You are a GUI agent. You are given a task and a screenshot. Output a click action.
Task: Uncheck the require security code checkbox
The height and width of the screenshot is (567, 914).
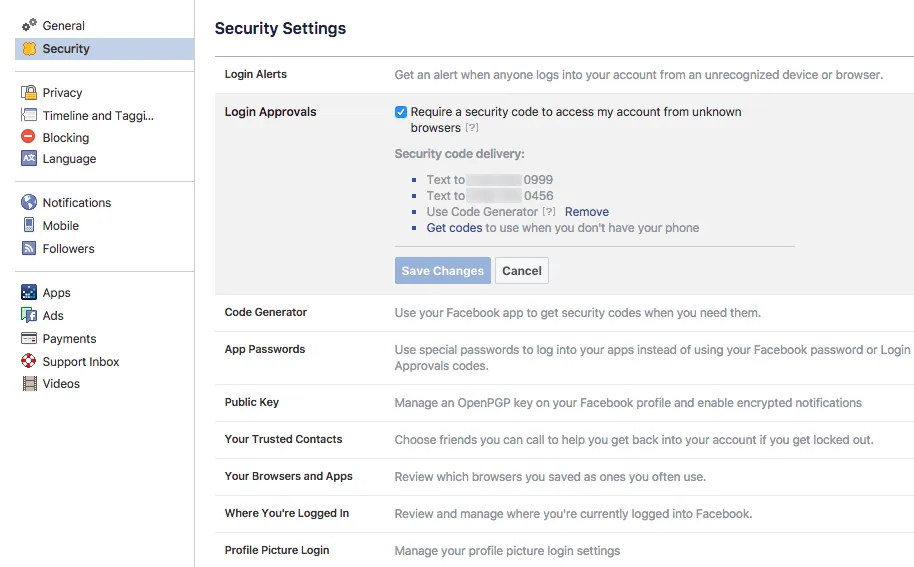[x=401, y=112]
